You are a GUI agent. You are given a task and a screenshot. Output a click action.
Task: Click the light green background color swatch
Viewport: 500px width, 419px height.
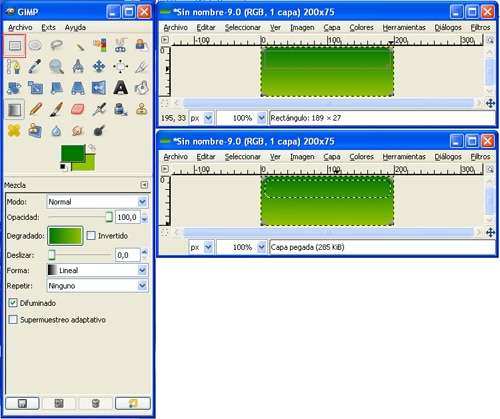(87, 165)
